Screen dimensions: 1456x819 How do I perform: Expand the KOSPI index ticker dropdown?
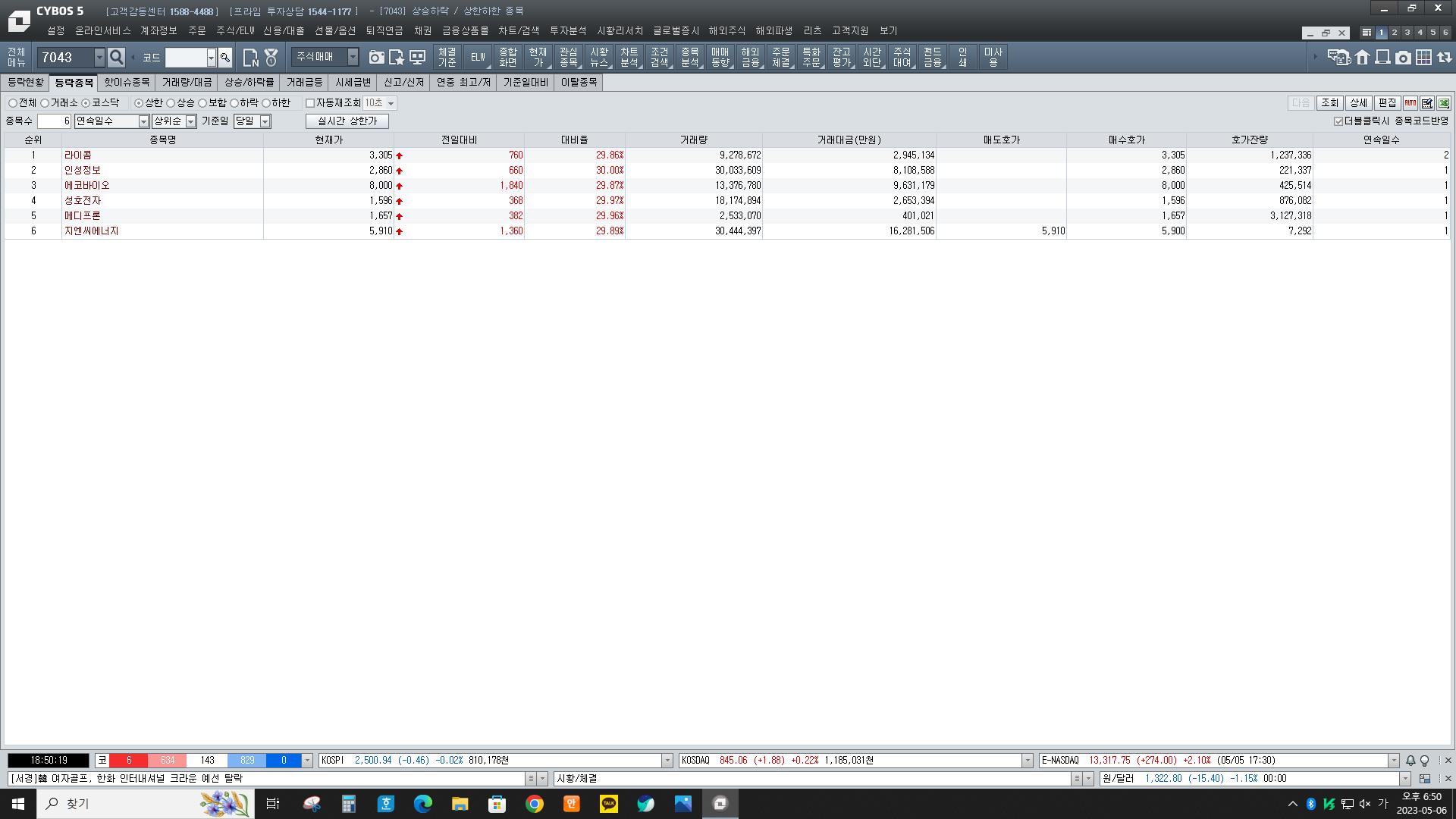coord(667,761)
